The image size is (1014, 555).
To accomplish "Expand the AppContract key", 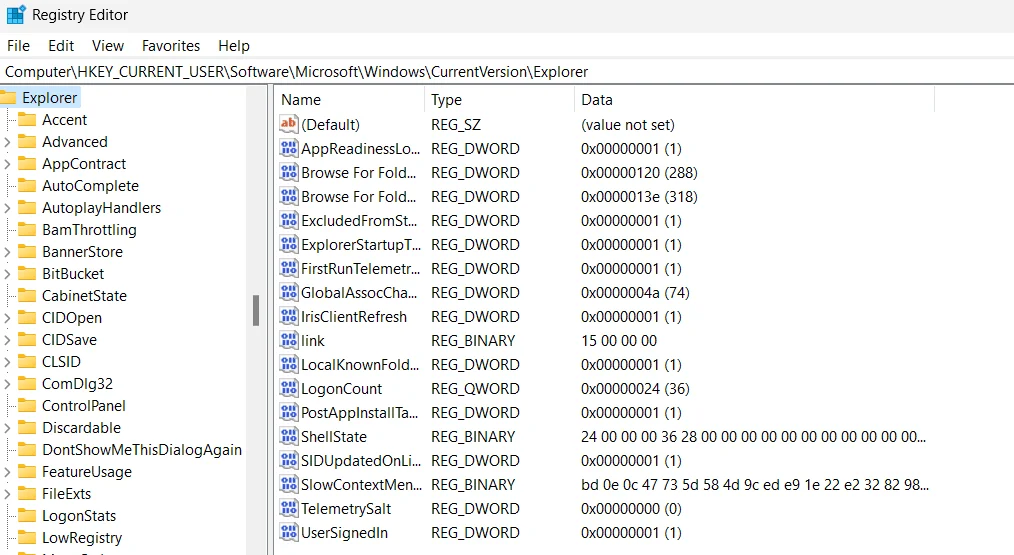I will 7,164.
